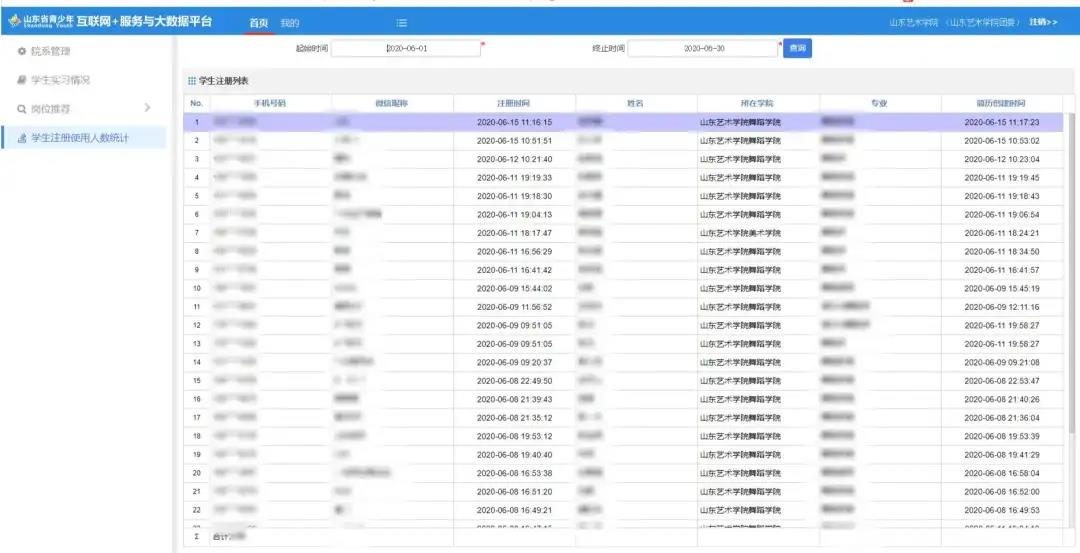Switch to the 首页 tab
The image size is (1080, 553).
pyautogui.click(x=258, y=22)
